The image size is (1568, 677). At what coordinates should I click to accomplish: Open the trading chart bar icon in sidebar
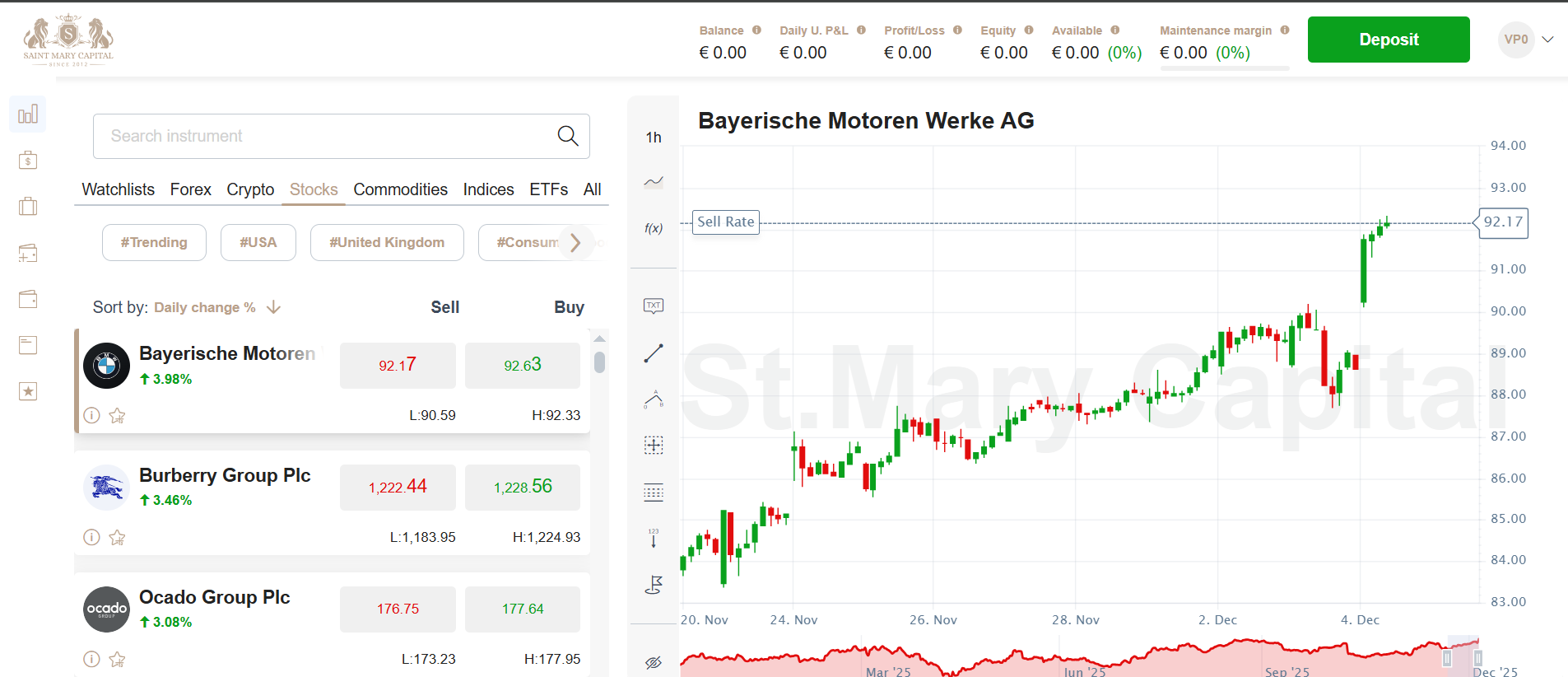point(28,114)
